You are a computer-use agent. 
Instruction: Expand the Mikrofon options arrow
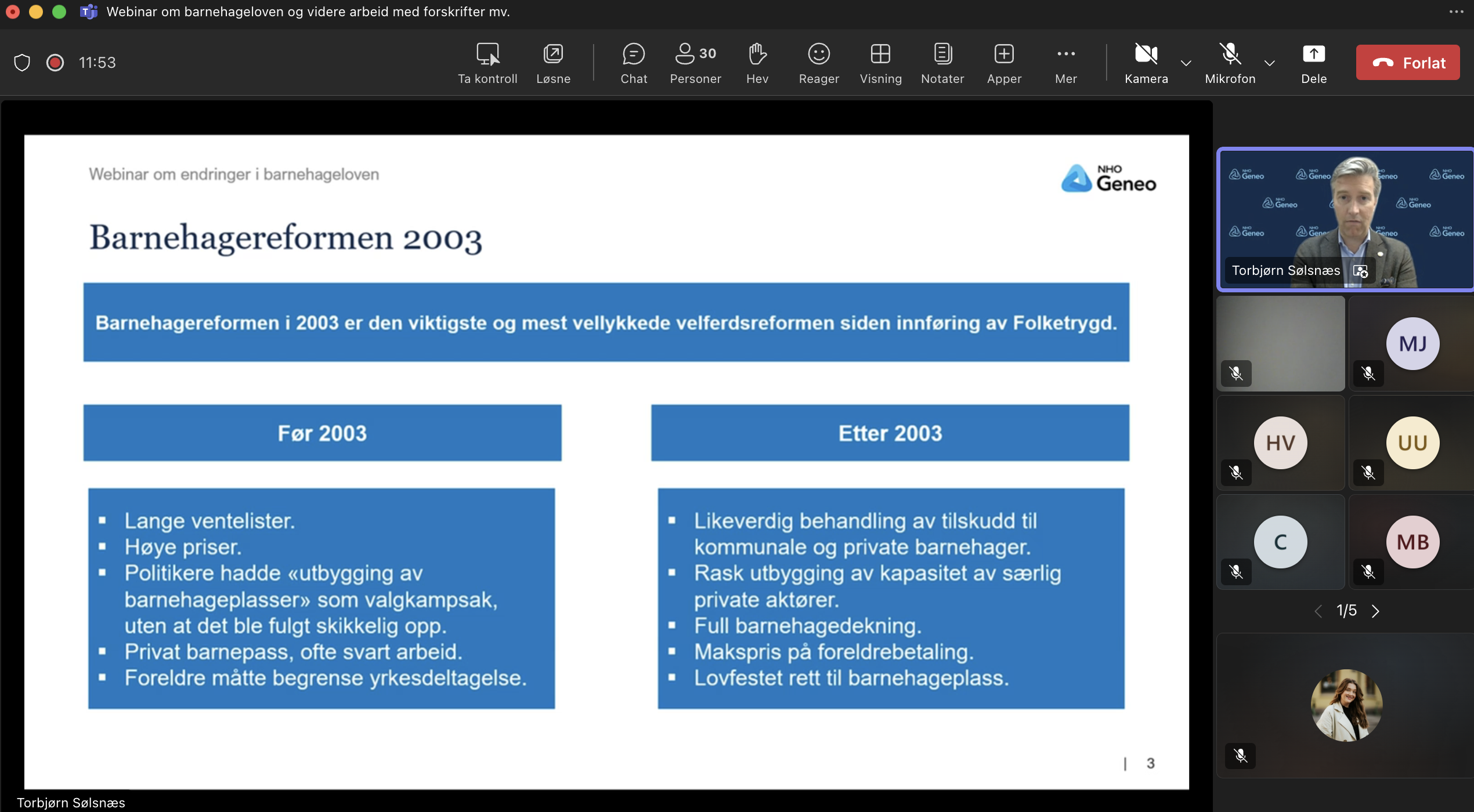coord(1269,63)
